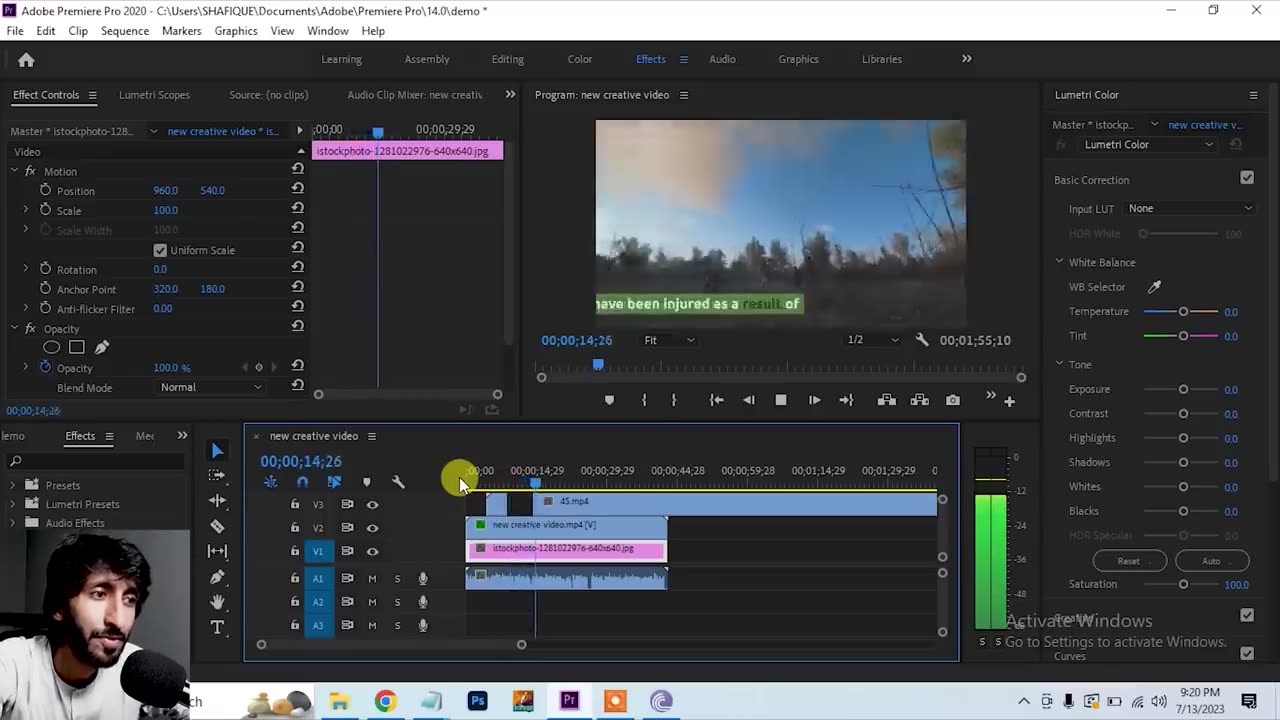Select the Pen tool in timeline toolbar
The height and width of the screenshot is (720, 1280).
(x=217, y=577)
